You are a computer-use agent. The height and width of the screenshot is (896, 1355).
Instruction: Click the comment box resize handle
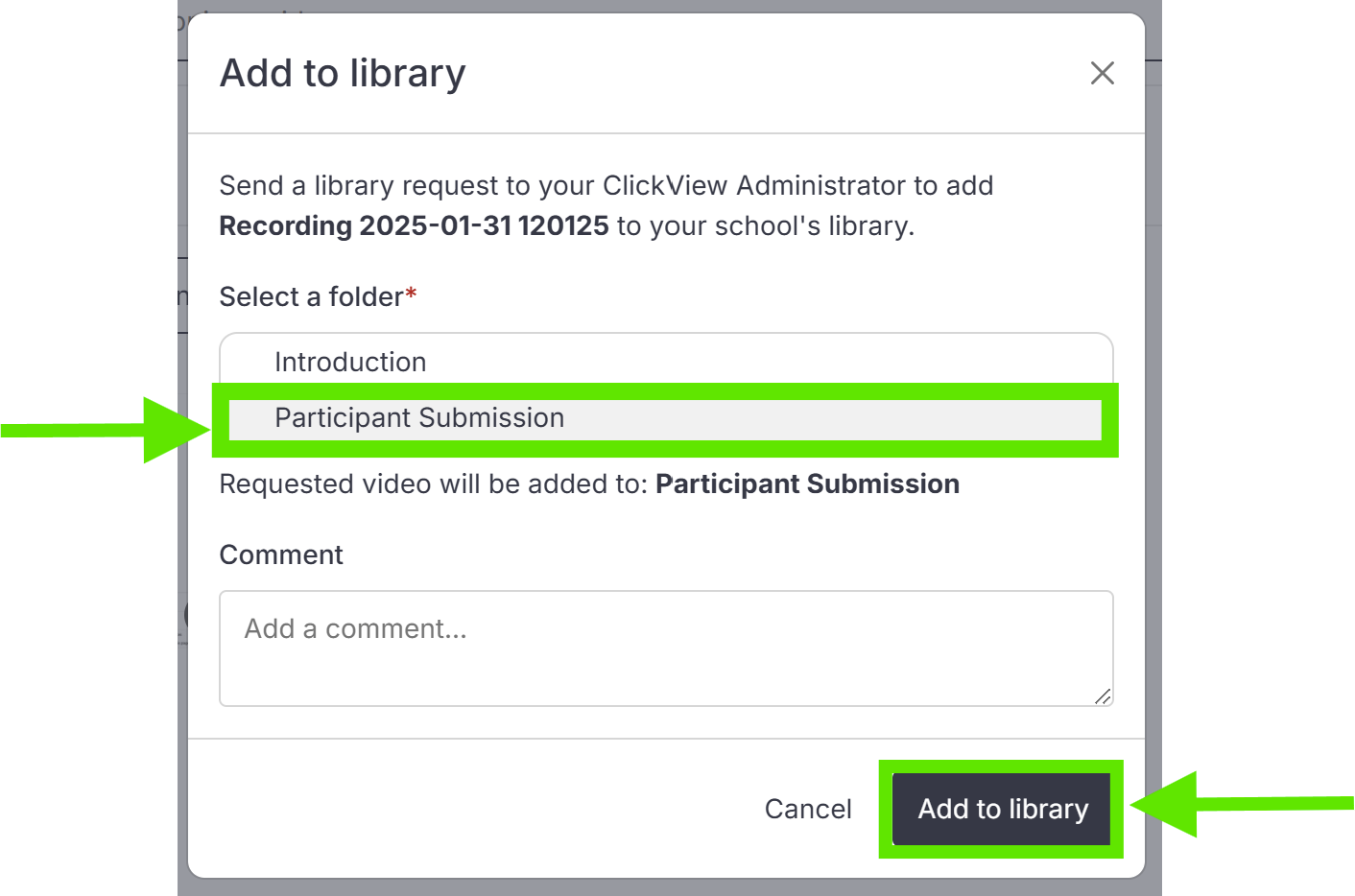point(1103,696)
